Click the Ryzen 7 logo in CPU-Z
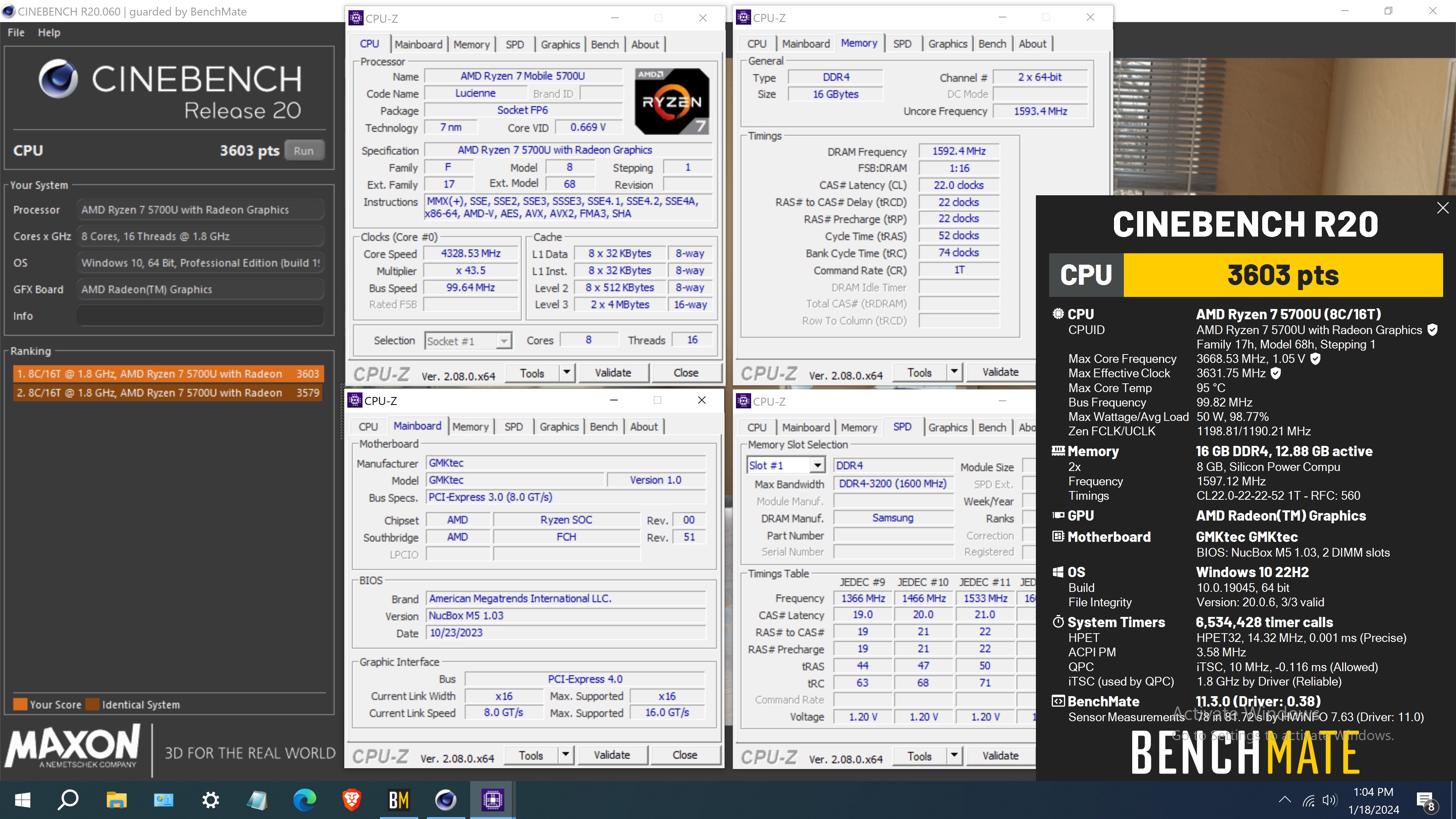The image size is (1456, 819). pyautogui.click(x=671, y=101)
